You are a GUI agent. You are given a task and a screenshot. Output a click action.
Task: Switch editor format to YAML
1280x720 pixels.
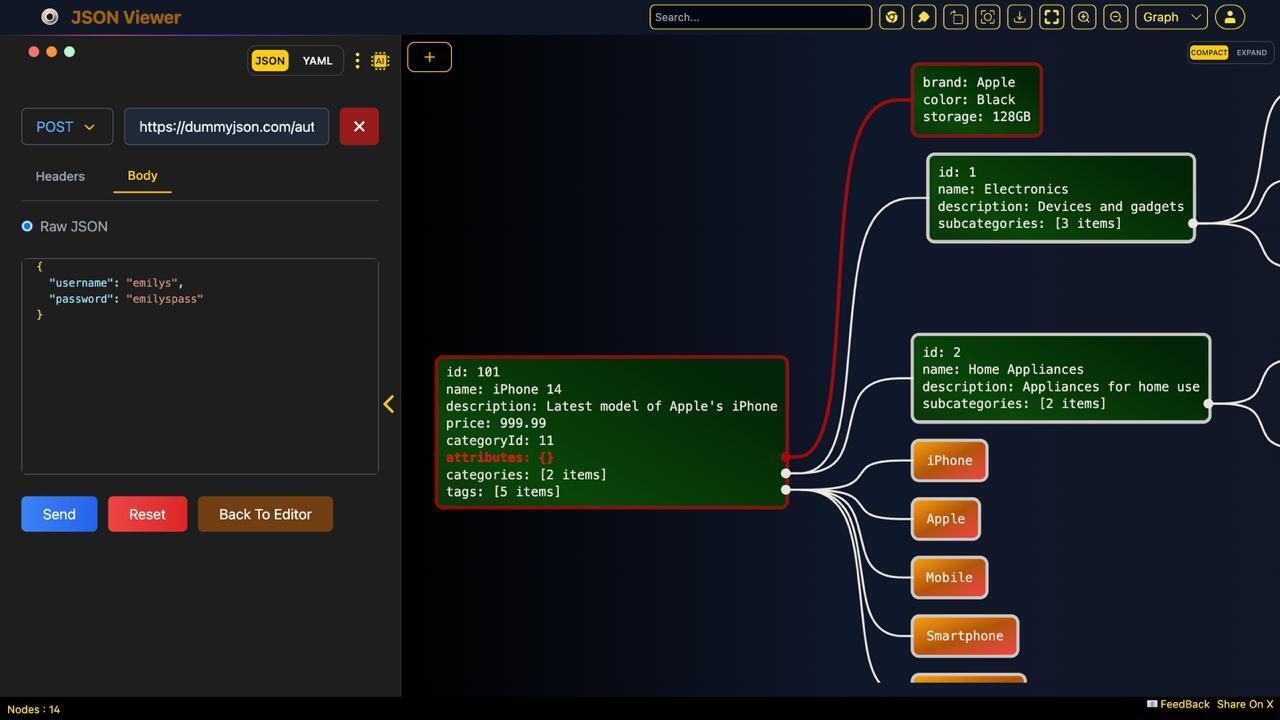point(317,61)
